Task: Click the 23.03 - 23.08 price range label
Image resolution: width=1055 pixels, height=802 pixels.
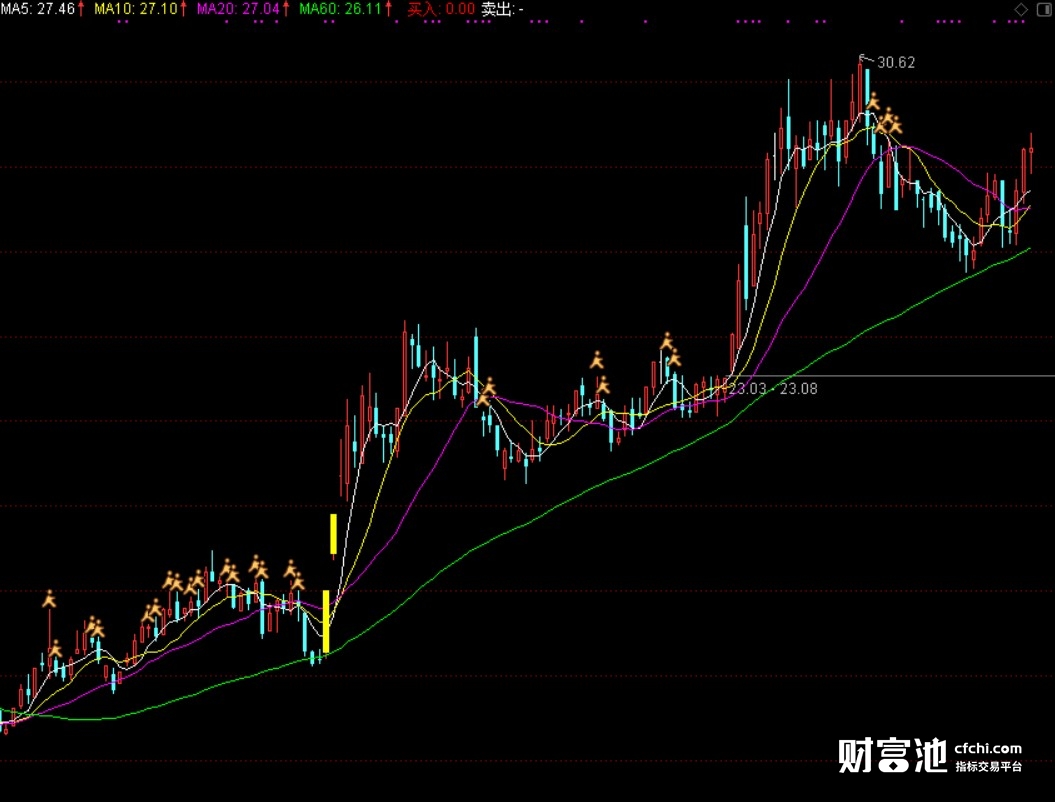Action: [773, 388]
